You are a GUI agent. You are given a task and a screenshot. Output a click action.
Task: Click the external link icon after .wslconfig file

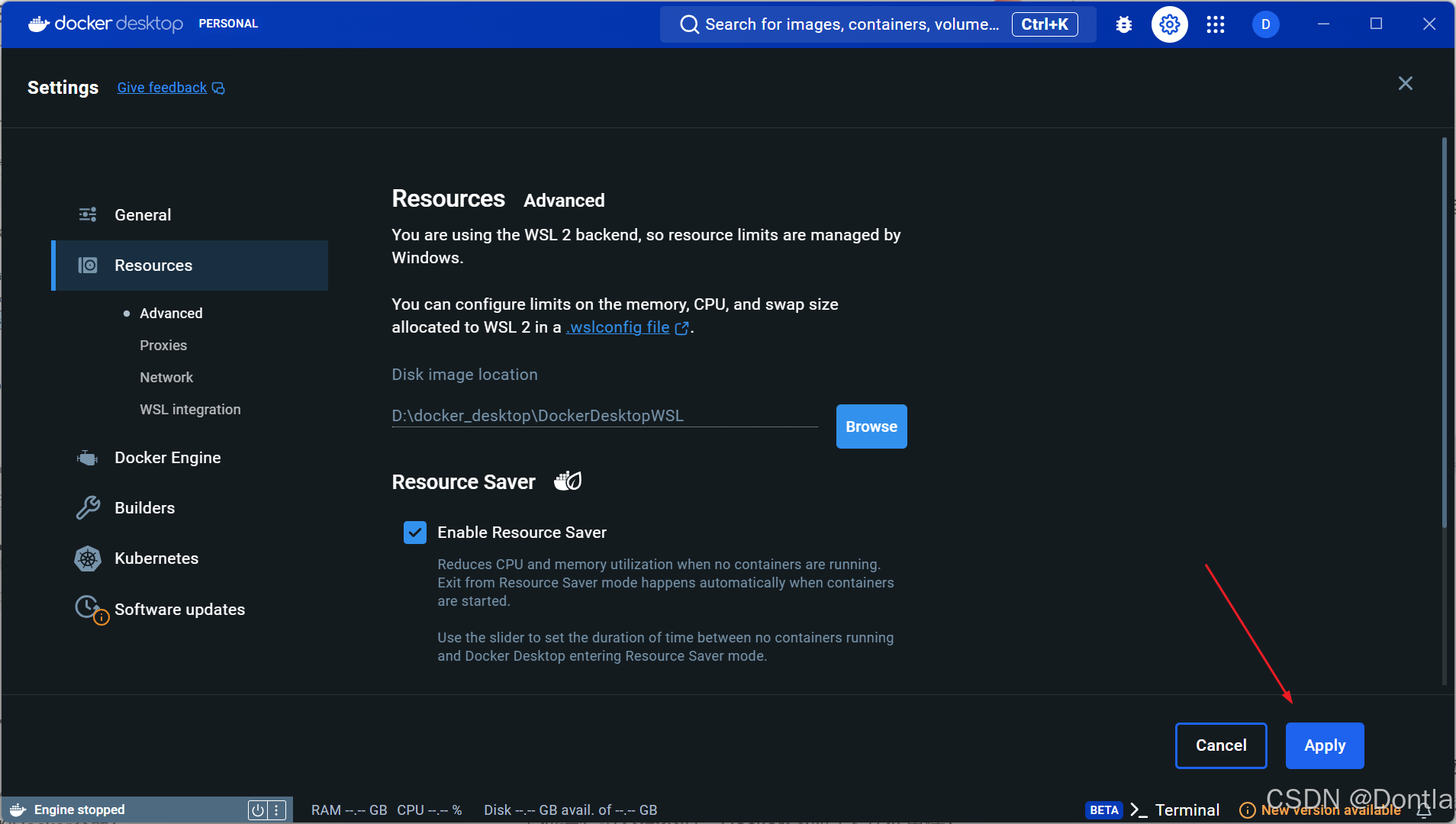(x=681, y=328)
